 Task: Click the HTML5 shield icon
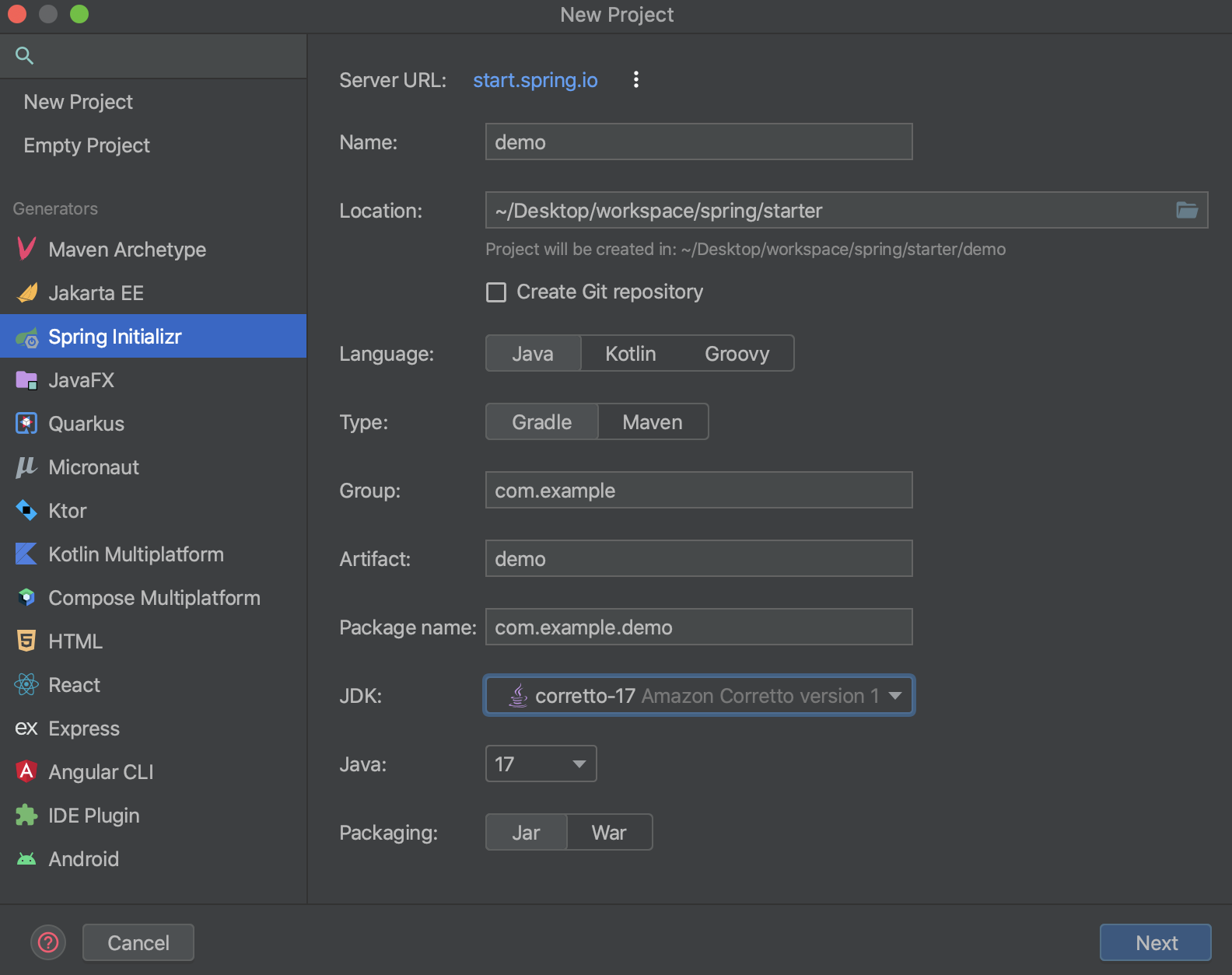click(x=26, y=641)
